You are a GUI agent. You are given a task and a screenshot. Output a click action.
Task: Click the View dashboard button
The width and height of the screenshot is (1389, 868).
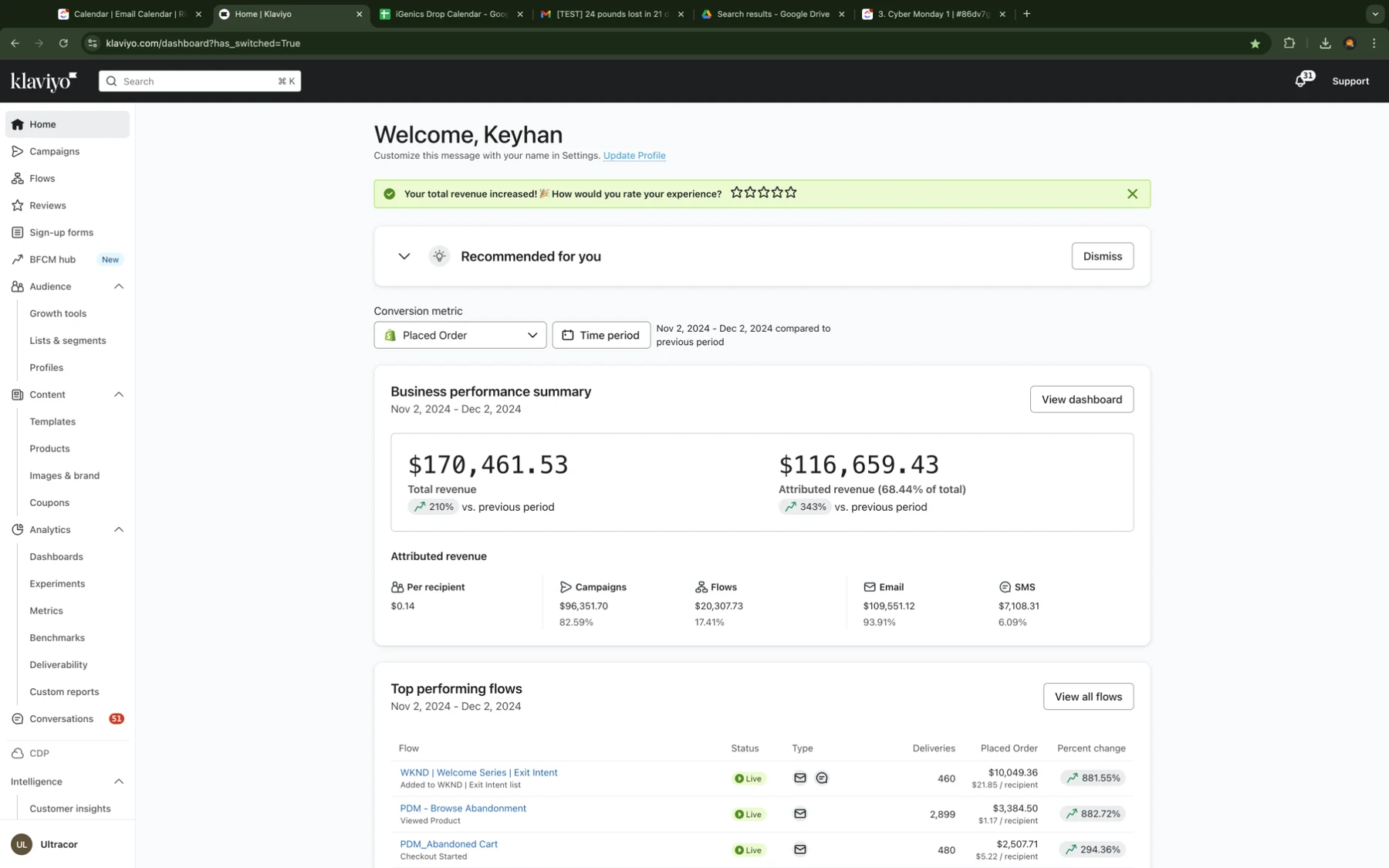coord(1081,399)
